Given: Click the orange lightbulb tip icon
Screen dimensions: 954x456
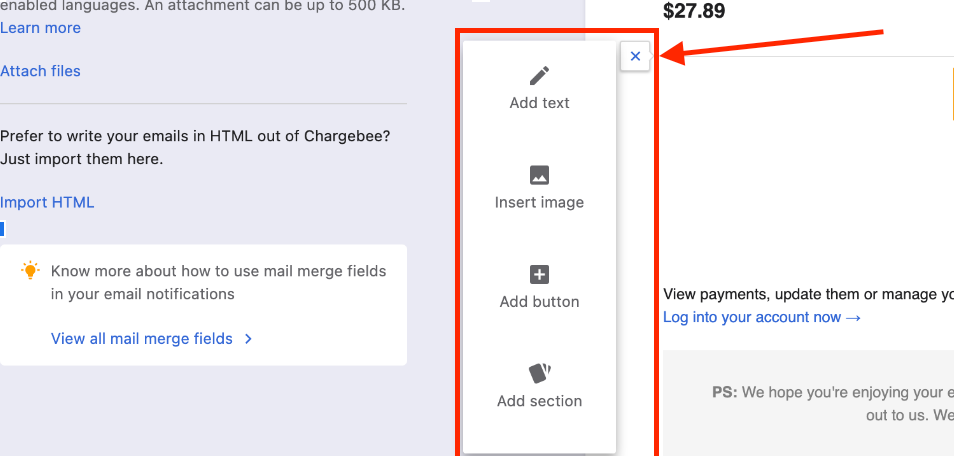Looking at the screenshot, I should [31, 270].
